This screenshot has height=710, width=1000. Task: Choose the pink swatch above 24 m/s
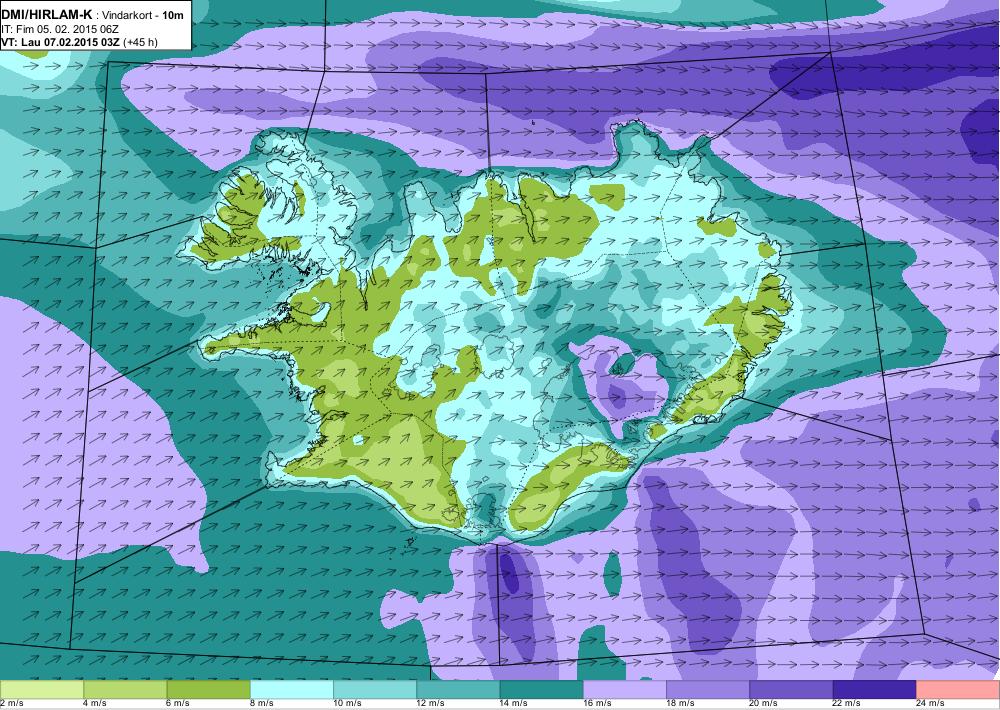958,690
